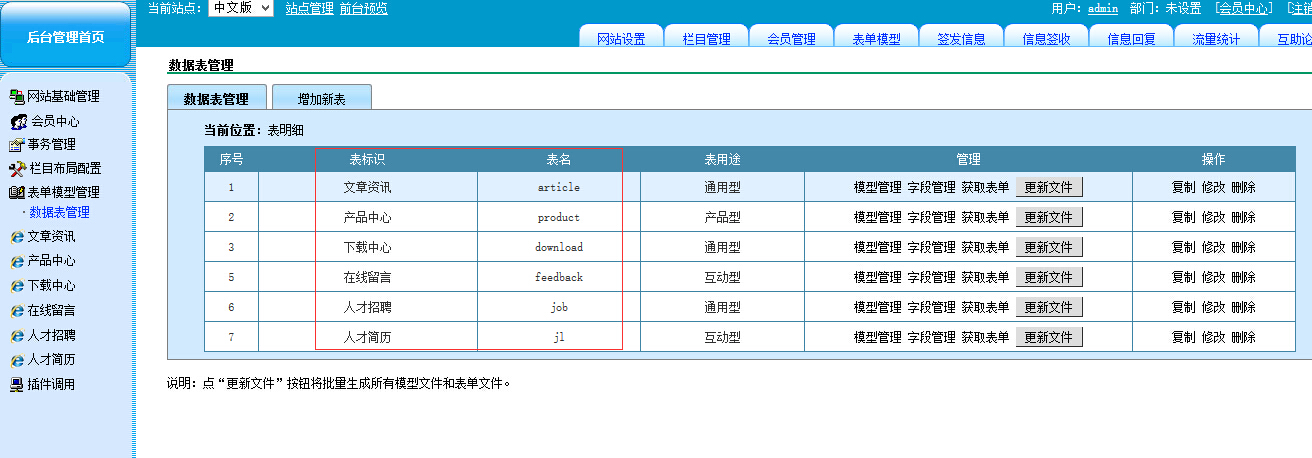The image size is (1312, 458).
Task: Click 字段管理 link for download table
Action: pos(931,247)
